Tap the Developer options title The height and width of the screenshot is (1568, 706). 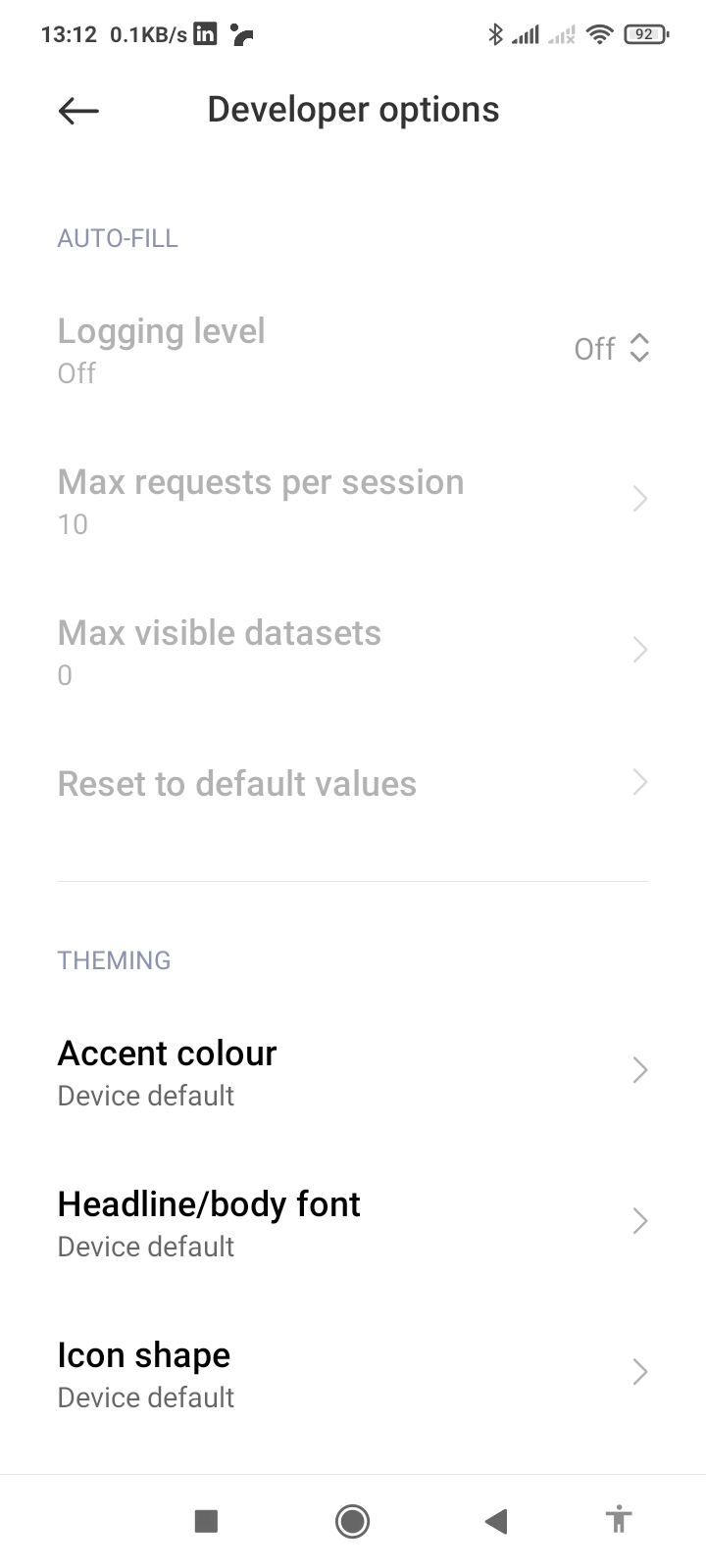[353, 110]
